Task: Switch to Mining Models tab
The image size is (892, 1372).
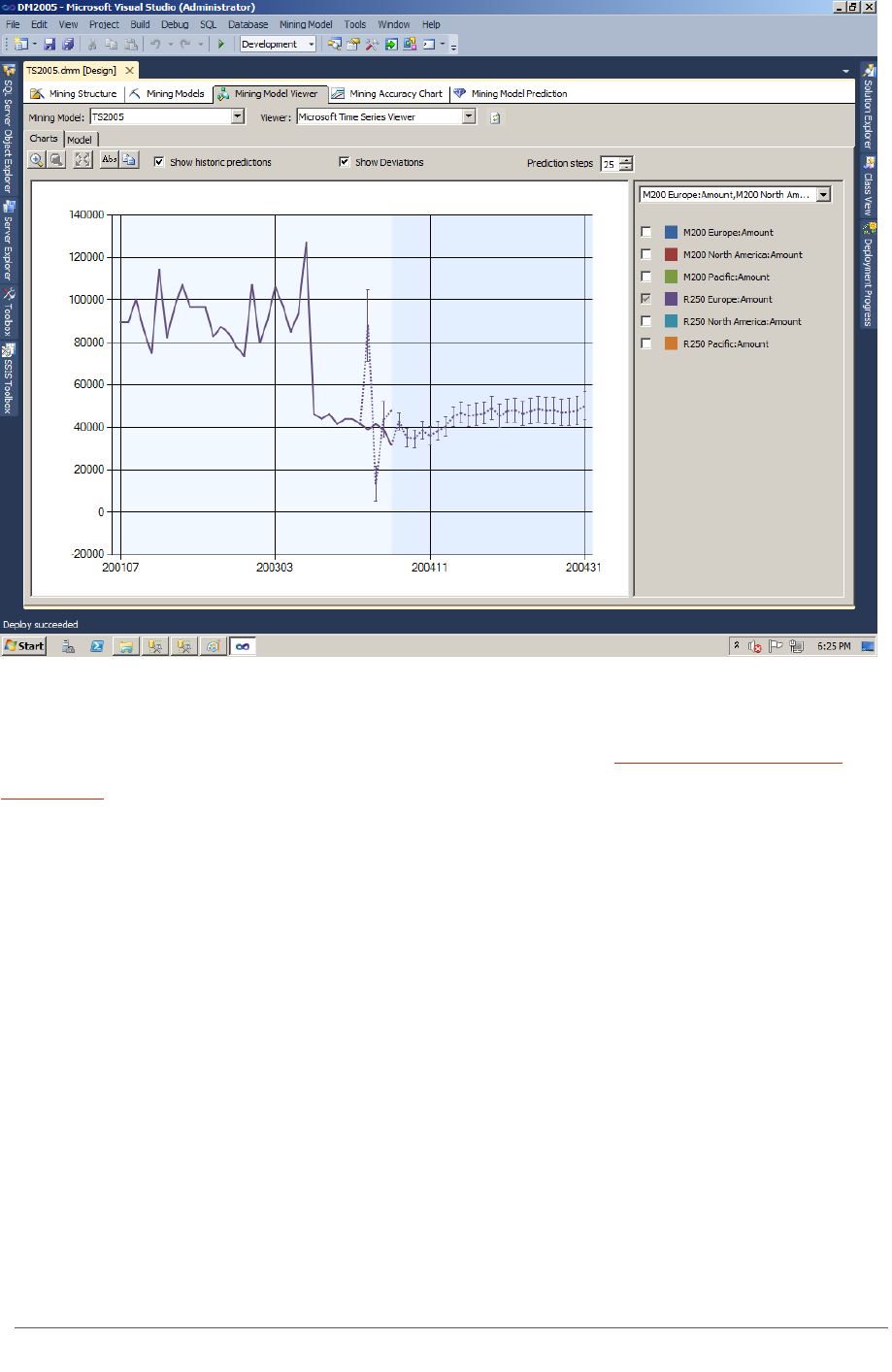Action: click(x=167, y=94)
